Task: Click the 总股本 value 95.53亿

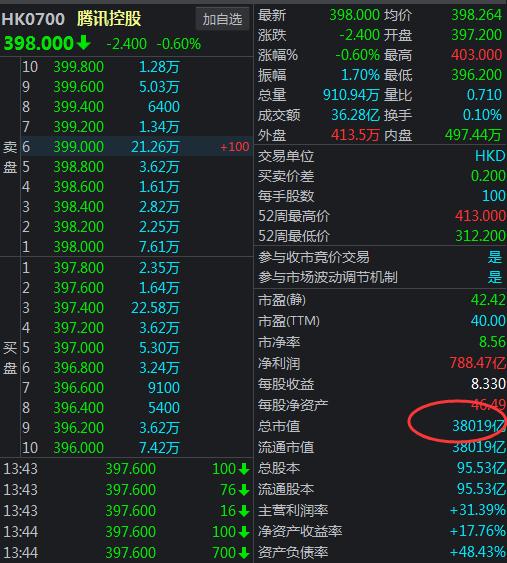Action: (481, 468)
